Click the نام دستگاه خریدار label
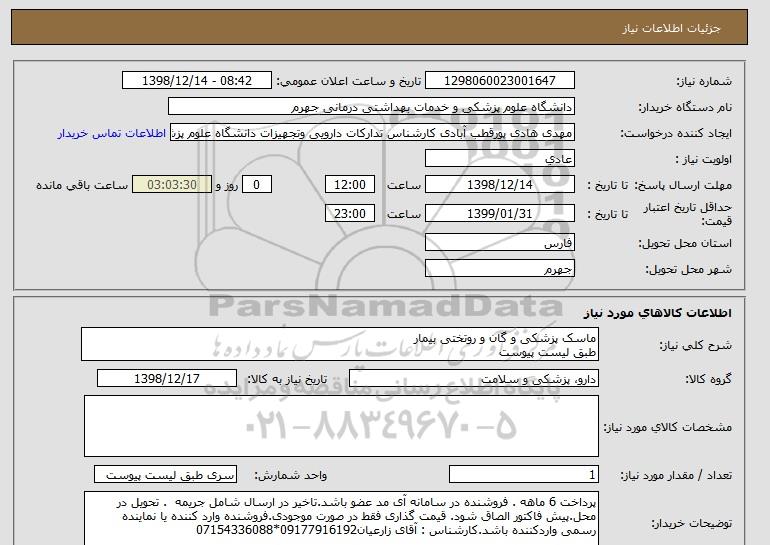The width and height of the screenshot is (770, 545). coord(685,107)
